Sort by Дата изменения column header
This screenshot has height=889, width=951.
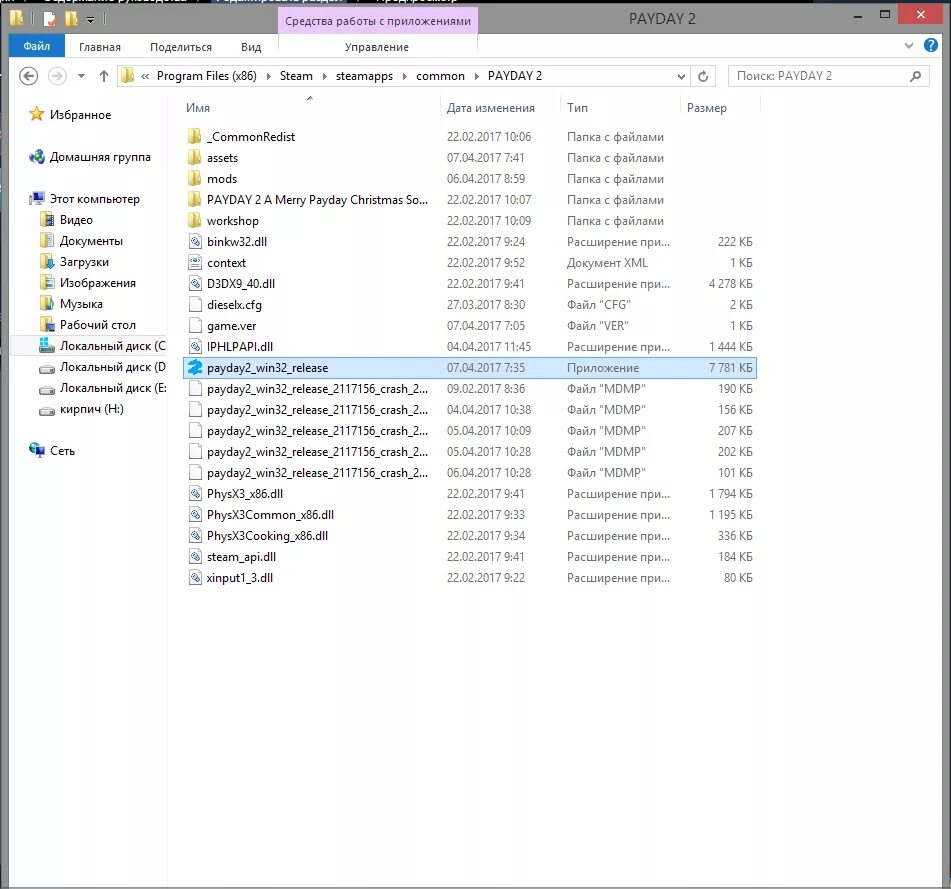click(491, 107)
